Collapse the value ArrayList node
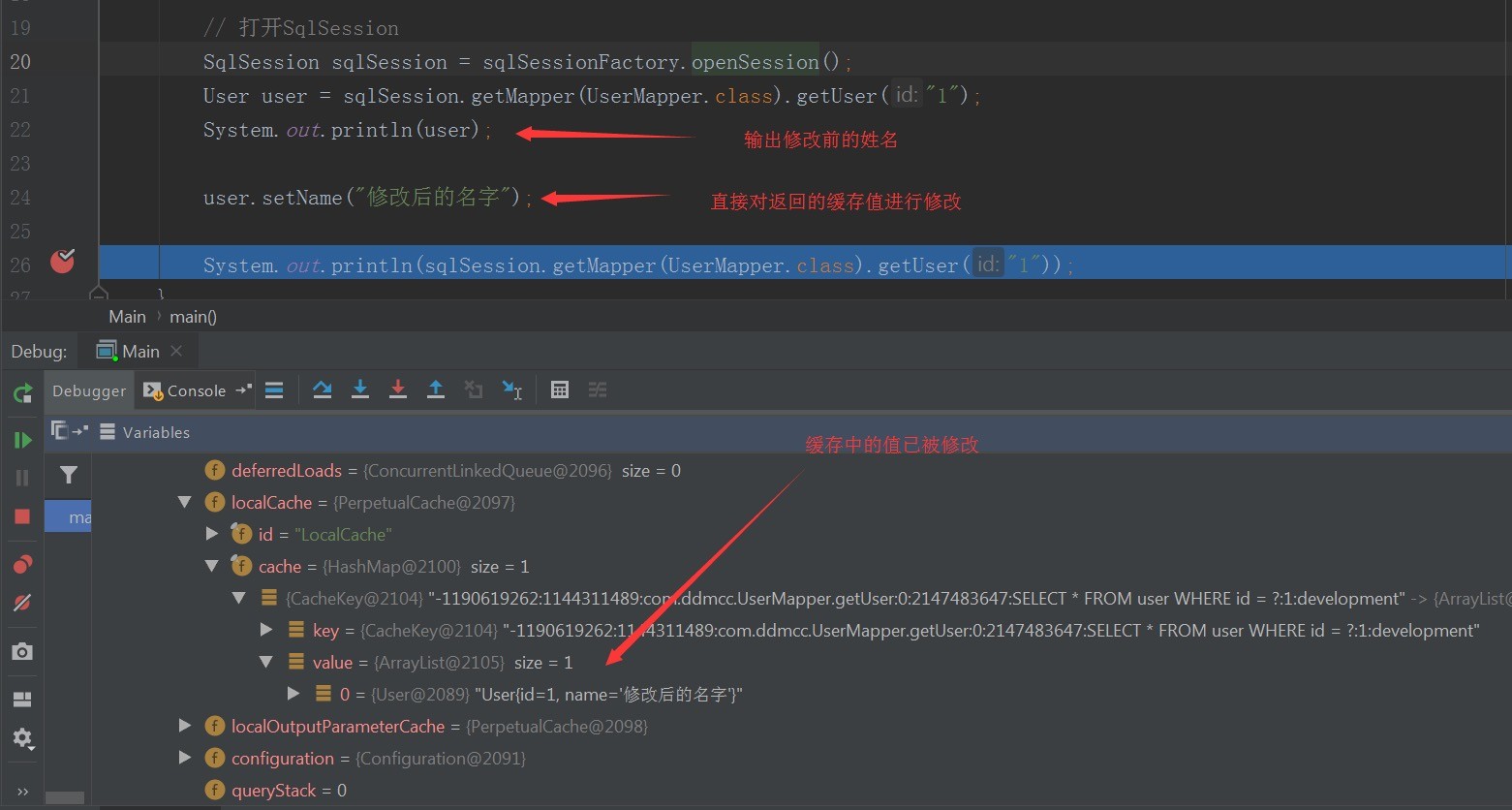 (266, 662)
